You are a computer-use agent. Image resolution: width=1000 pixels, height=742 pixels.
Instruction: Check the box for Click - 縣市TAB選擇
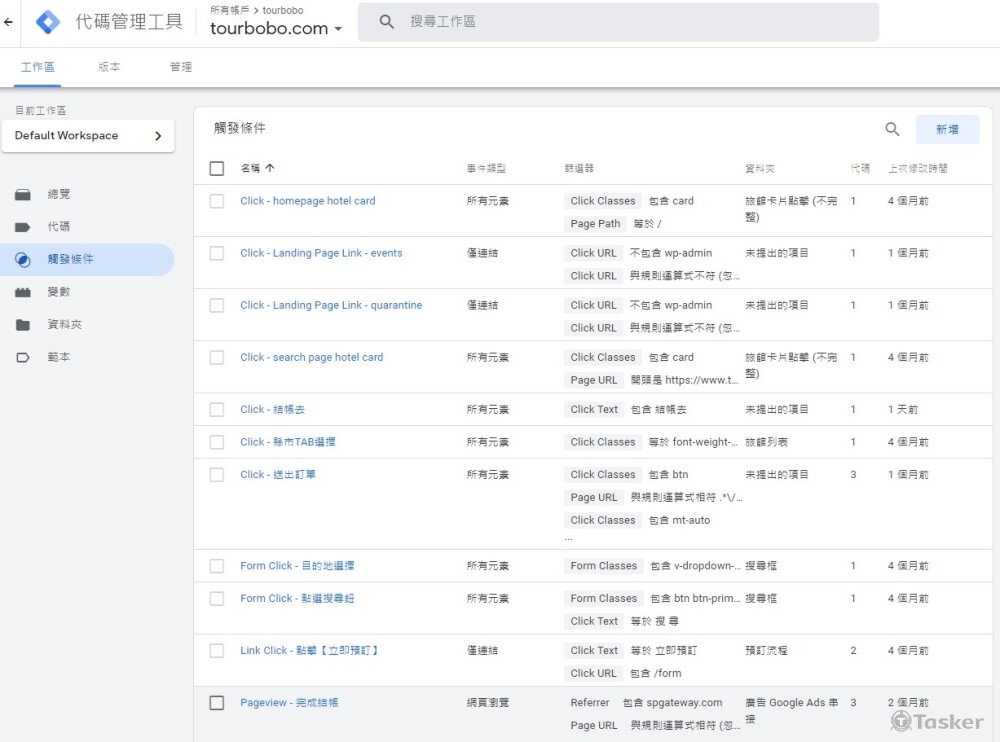[x=217, y=442]
